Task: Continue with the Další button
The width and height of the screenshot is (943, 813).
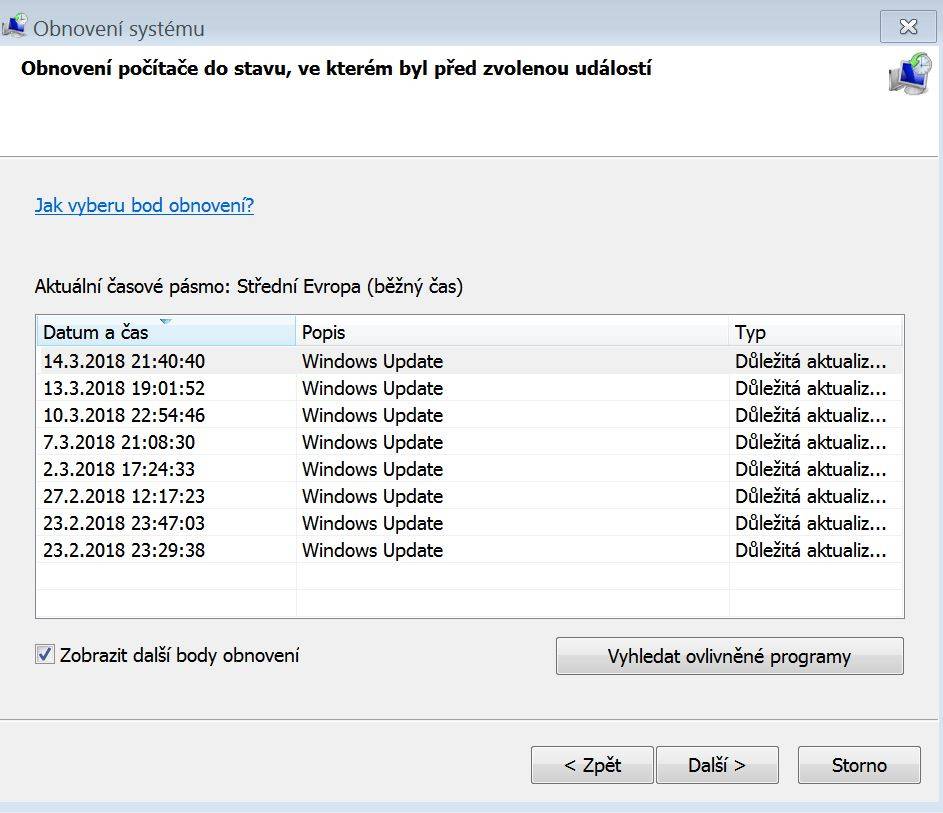Action: tap(717, 765)
